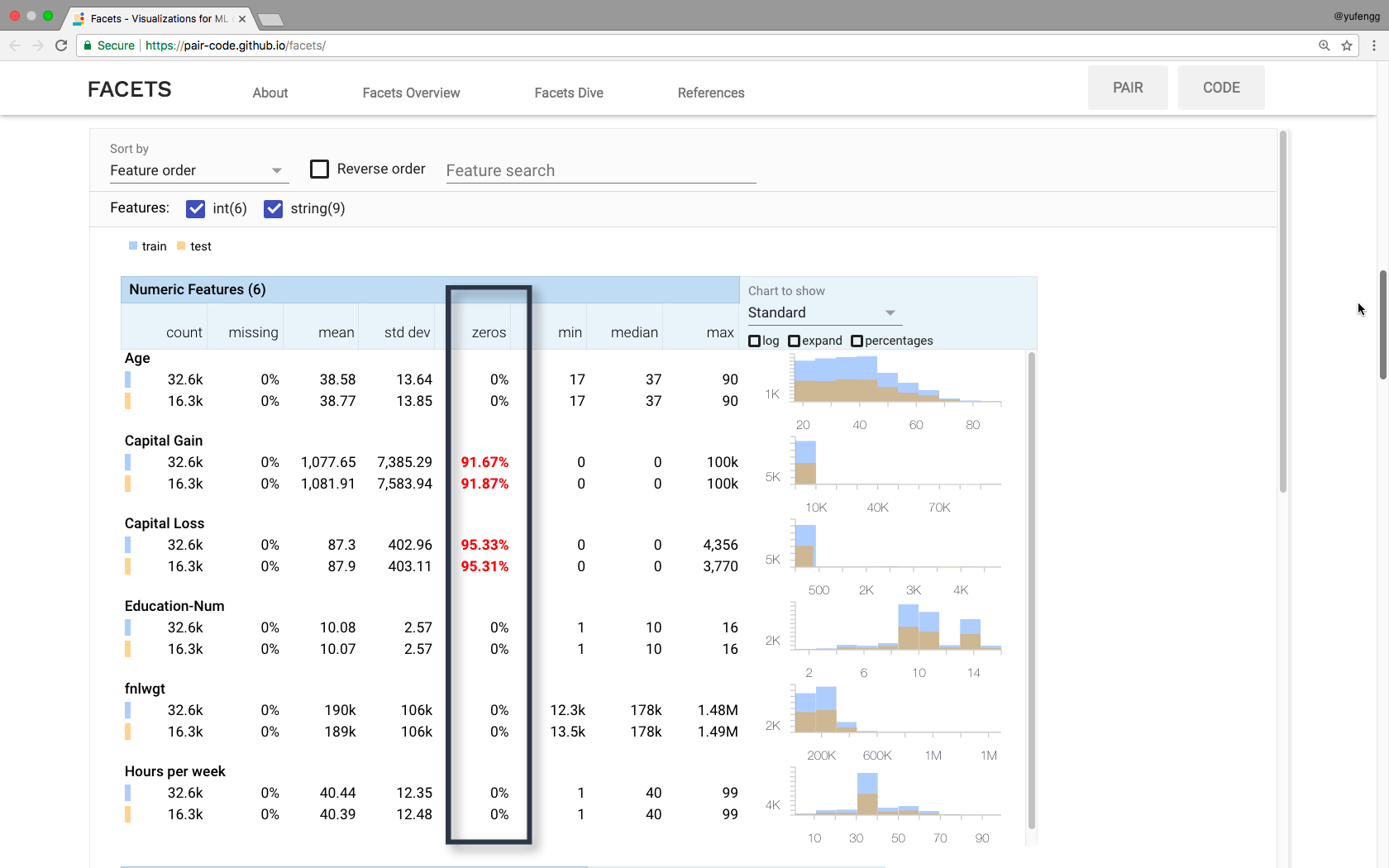Open the Sort by Feature order dropdown

tap(198, 170)
